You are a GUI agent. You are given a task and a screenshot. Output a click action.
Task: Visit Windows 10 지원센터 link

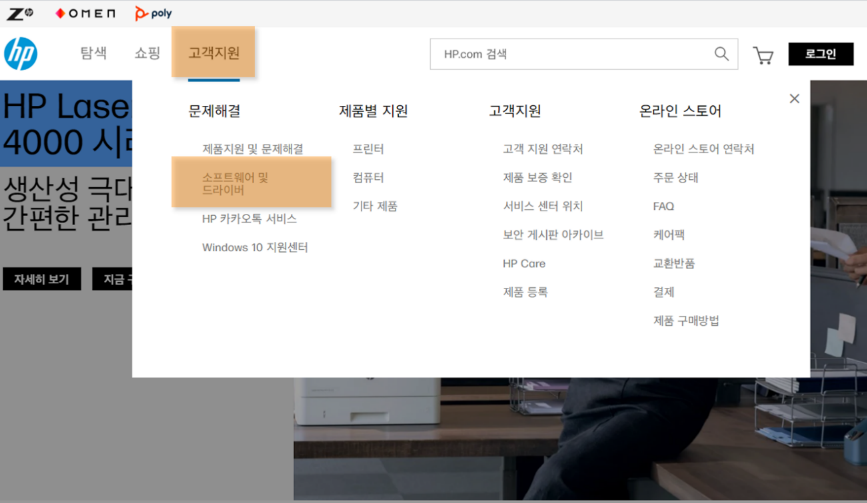pos(255,247)
